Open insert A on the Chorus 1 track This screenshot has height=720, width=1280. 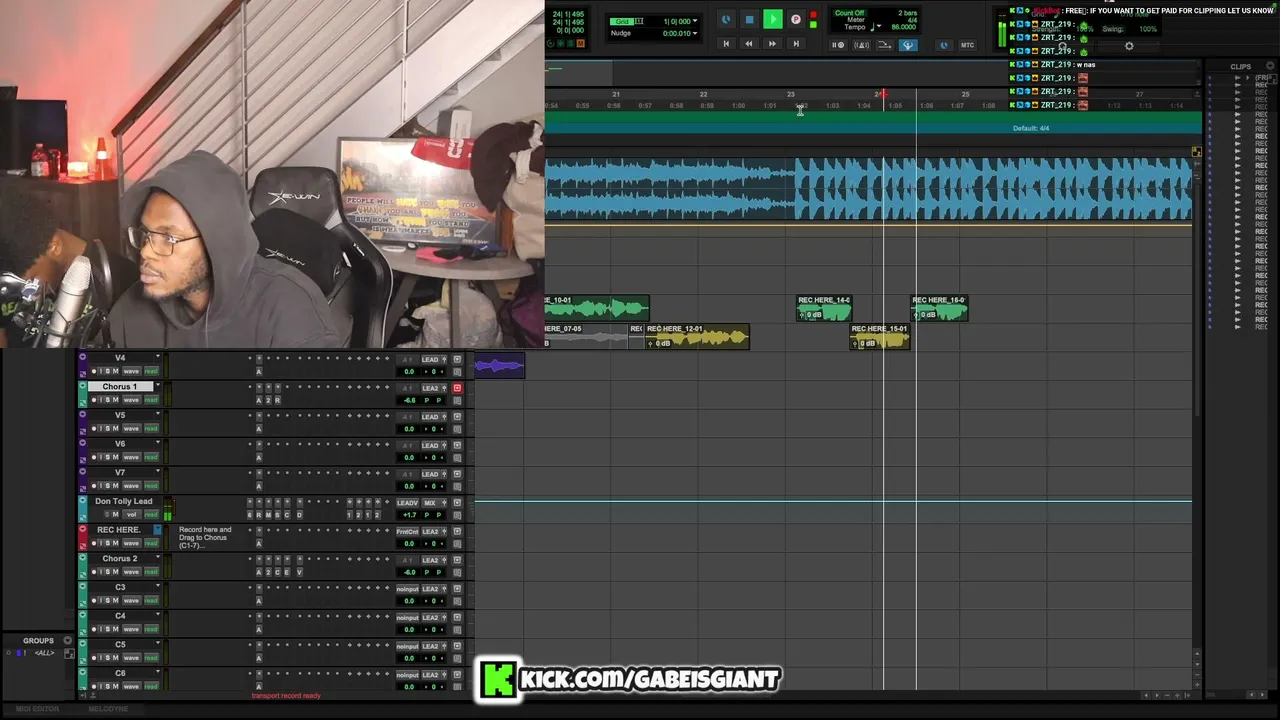pos(258,400)
